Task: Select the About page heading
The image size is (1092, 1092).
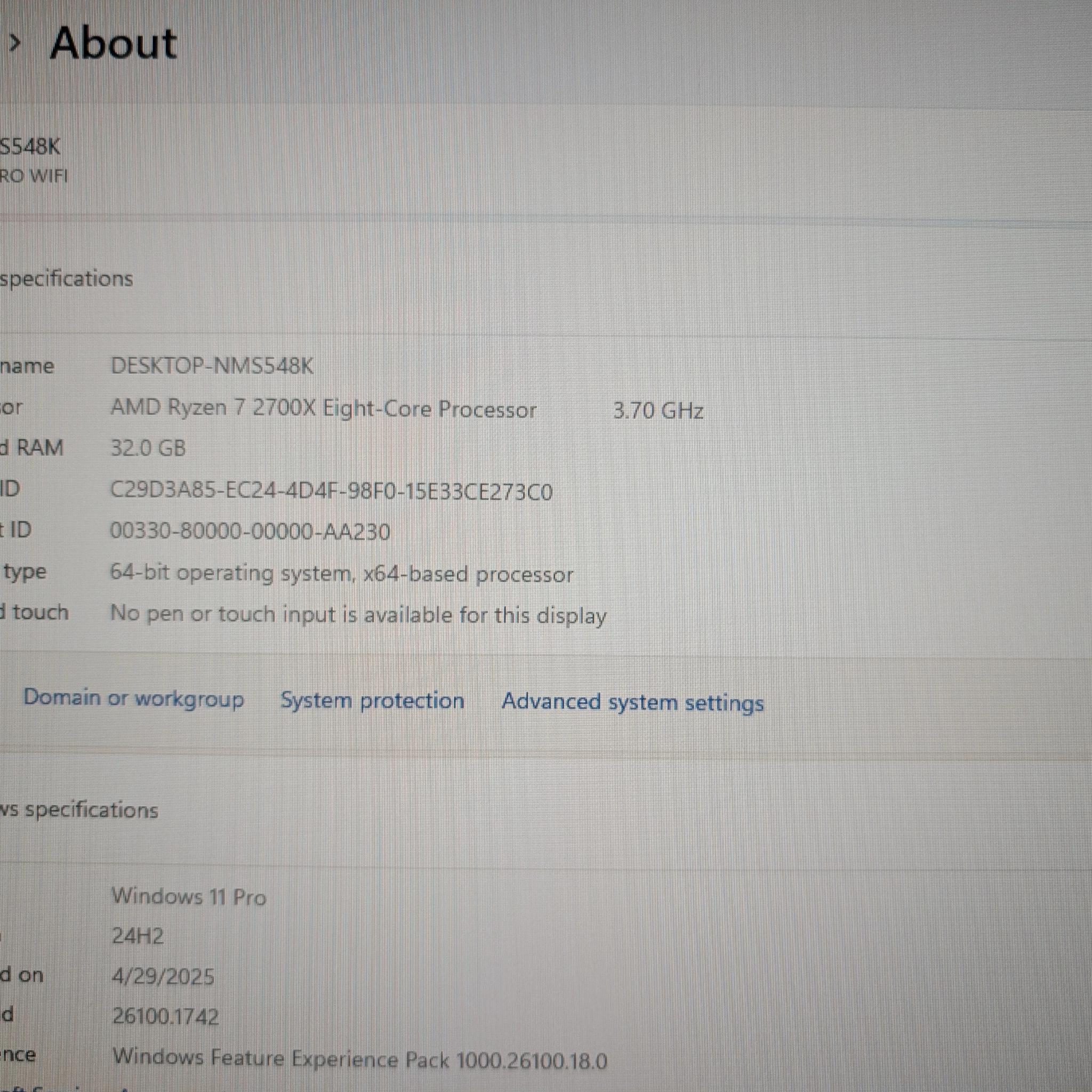Action: (114, 44)
